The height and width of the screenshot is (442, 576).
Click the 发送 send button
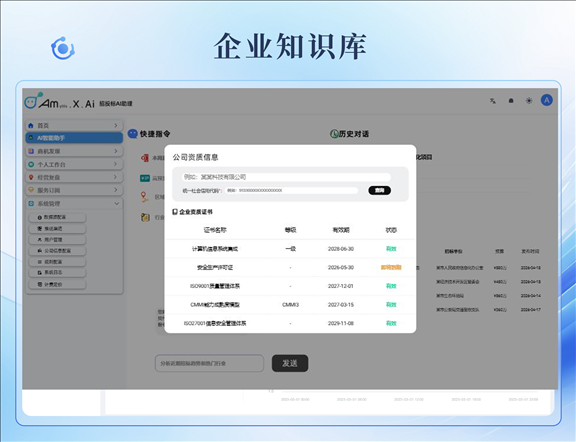290,363
